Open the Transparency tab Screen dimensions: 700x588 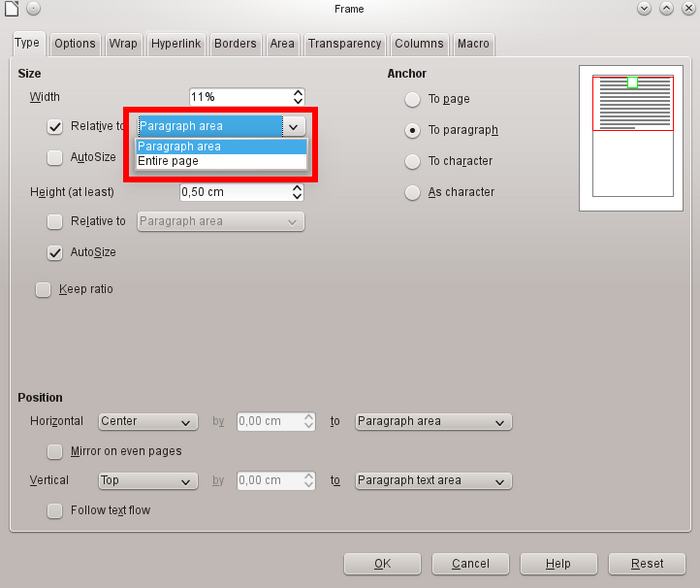[x=344, y=44]
